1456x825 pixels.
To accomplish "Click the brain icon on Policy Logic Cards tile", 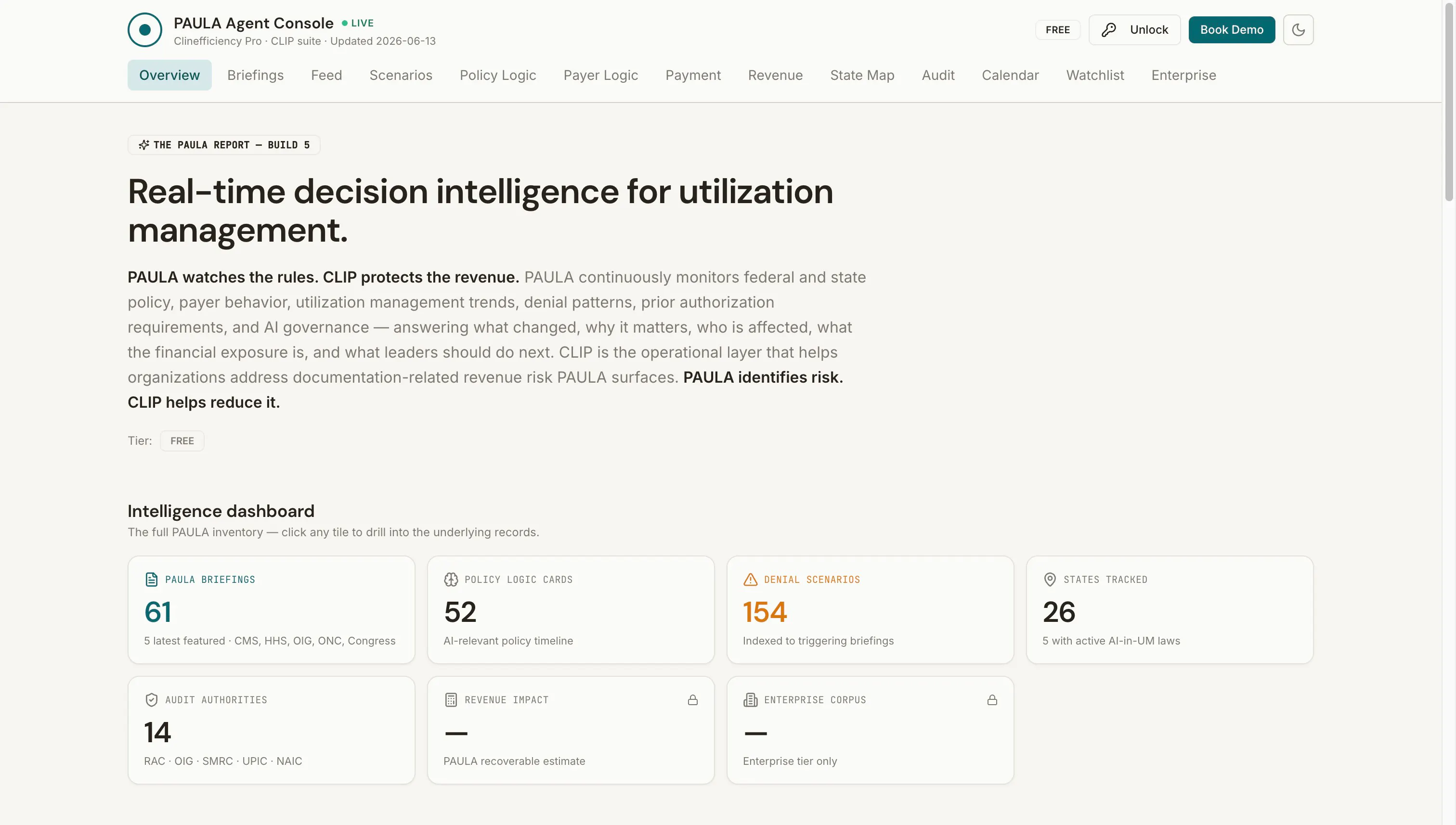I will (x=451, y=580).
